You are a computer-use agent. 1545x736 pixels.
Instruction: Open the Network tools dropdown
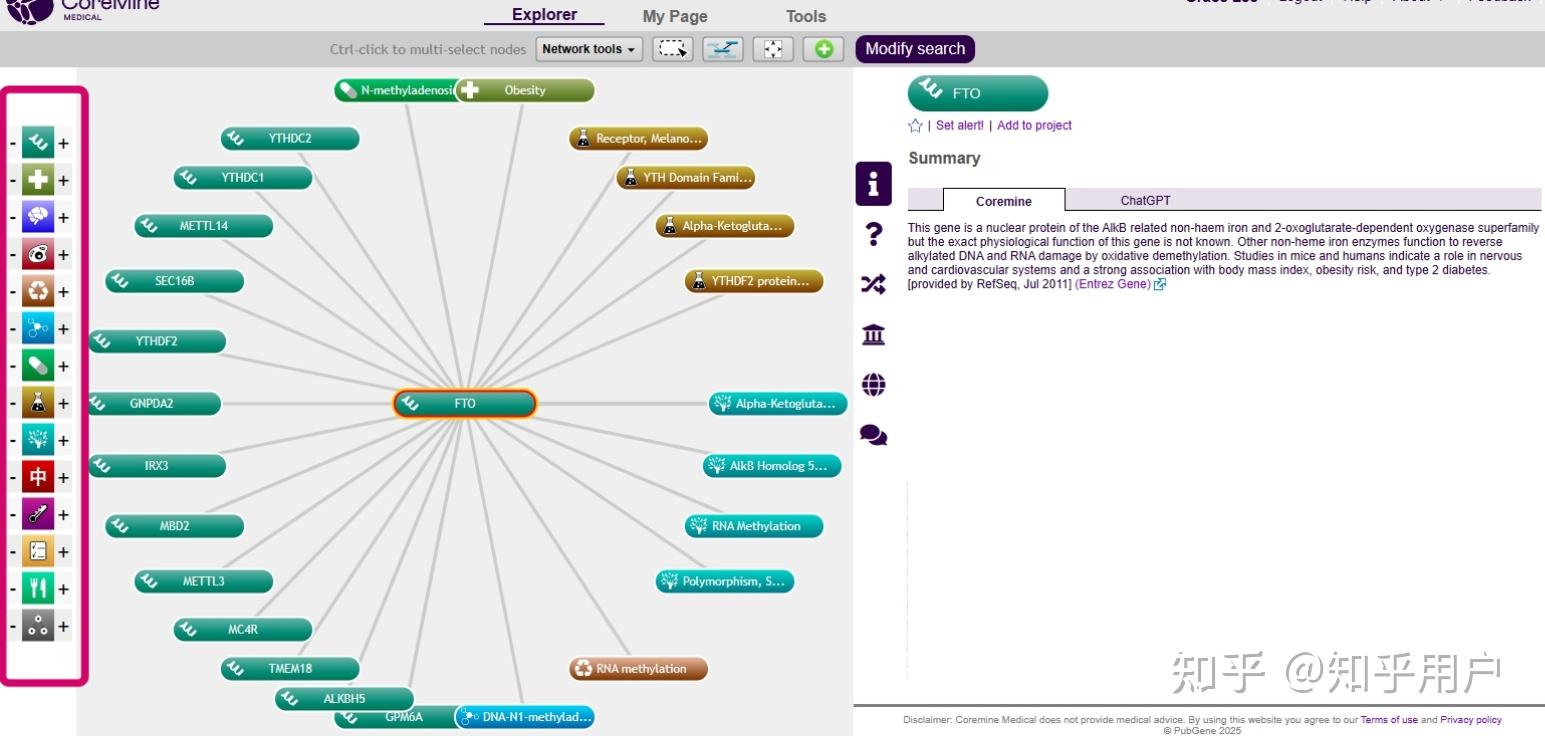(x=590, y=49)
